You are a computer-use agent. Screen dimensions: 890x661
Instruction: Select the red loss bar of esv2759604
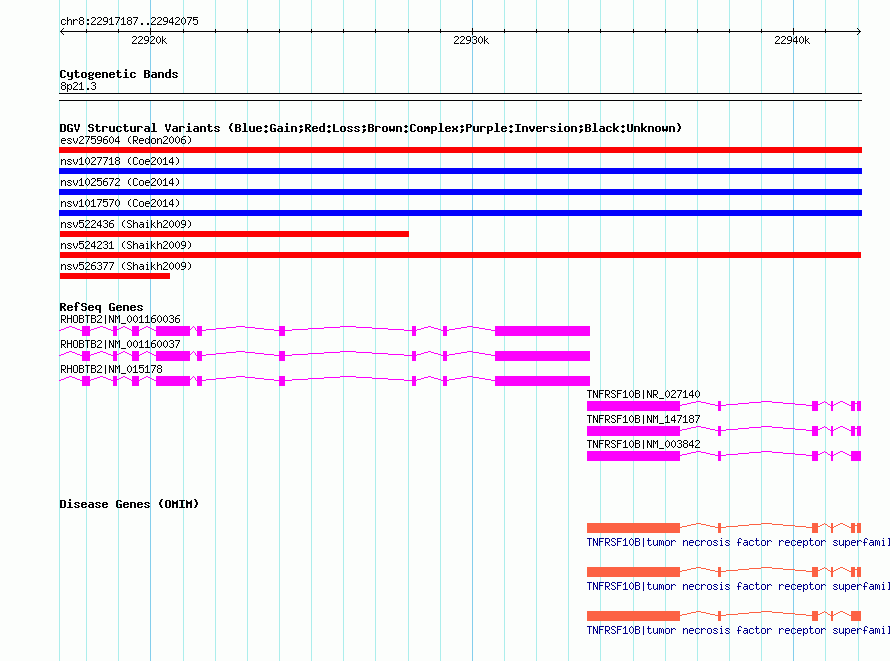[x=460, y=150]
